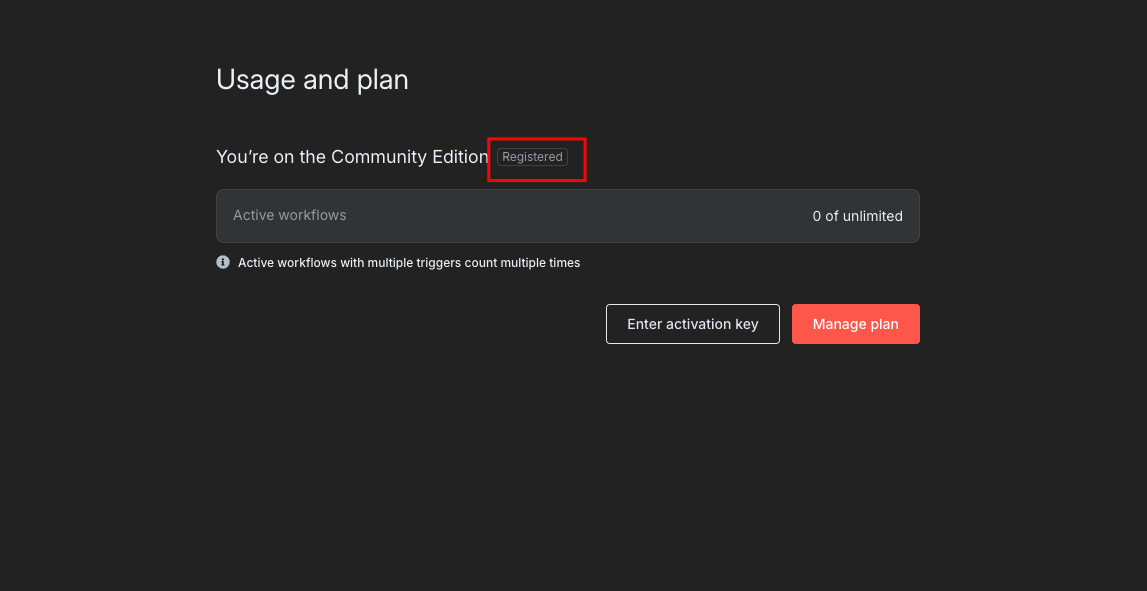Click the 0 of unlimited count
Viewport: 1147px width, 591px height.
tap(857, 217)
